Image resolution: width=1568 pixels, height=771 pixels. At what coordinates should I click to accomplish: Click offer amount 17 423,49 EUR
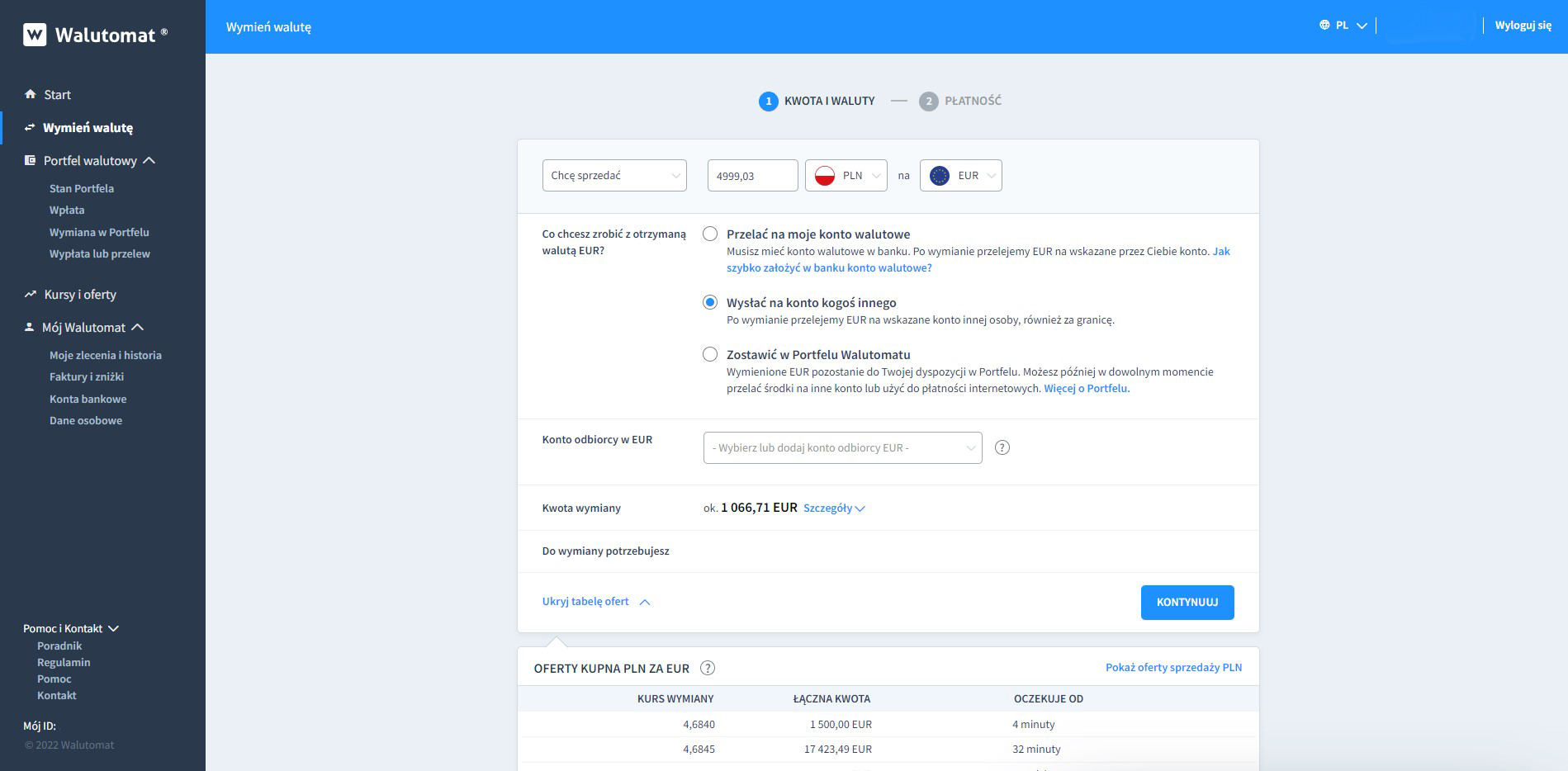(x=838, y=749)
